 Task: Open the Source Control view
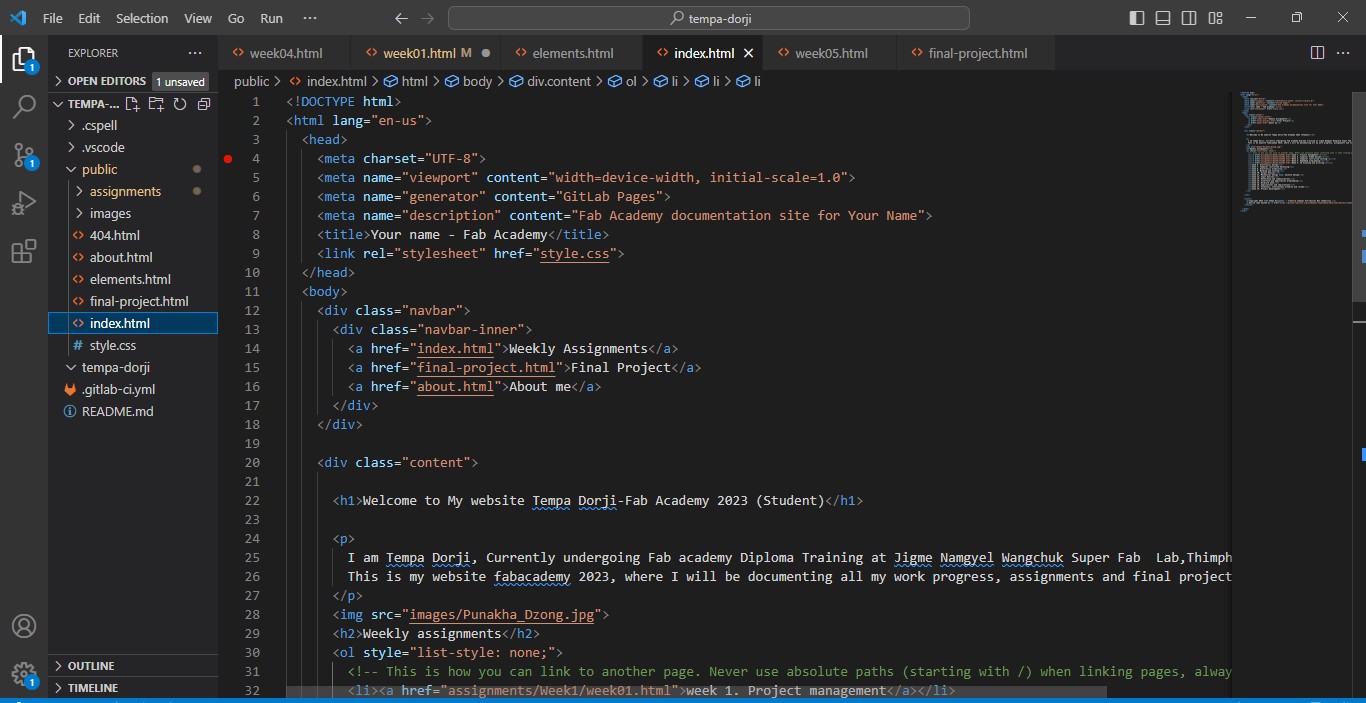pos(24,155)
